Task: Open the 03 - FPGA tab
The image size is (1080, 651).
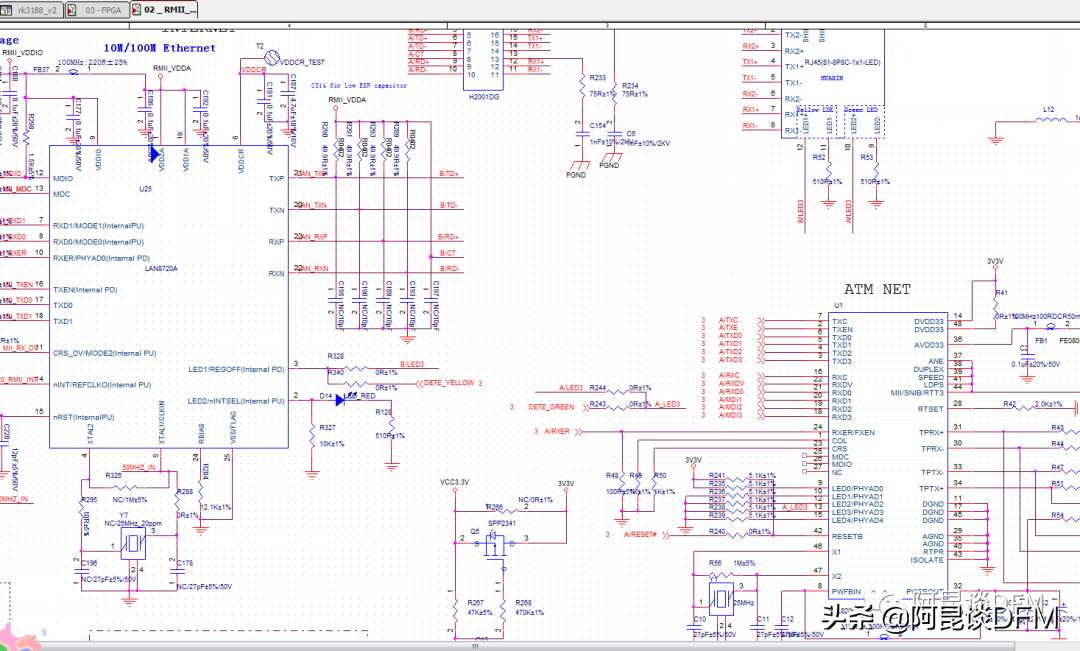Action: click(103, 9)
